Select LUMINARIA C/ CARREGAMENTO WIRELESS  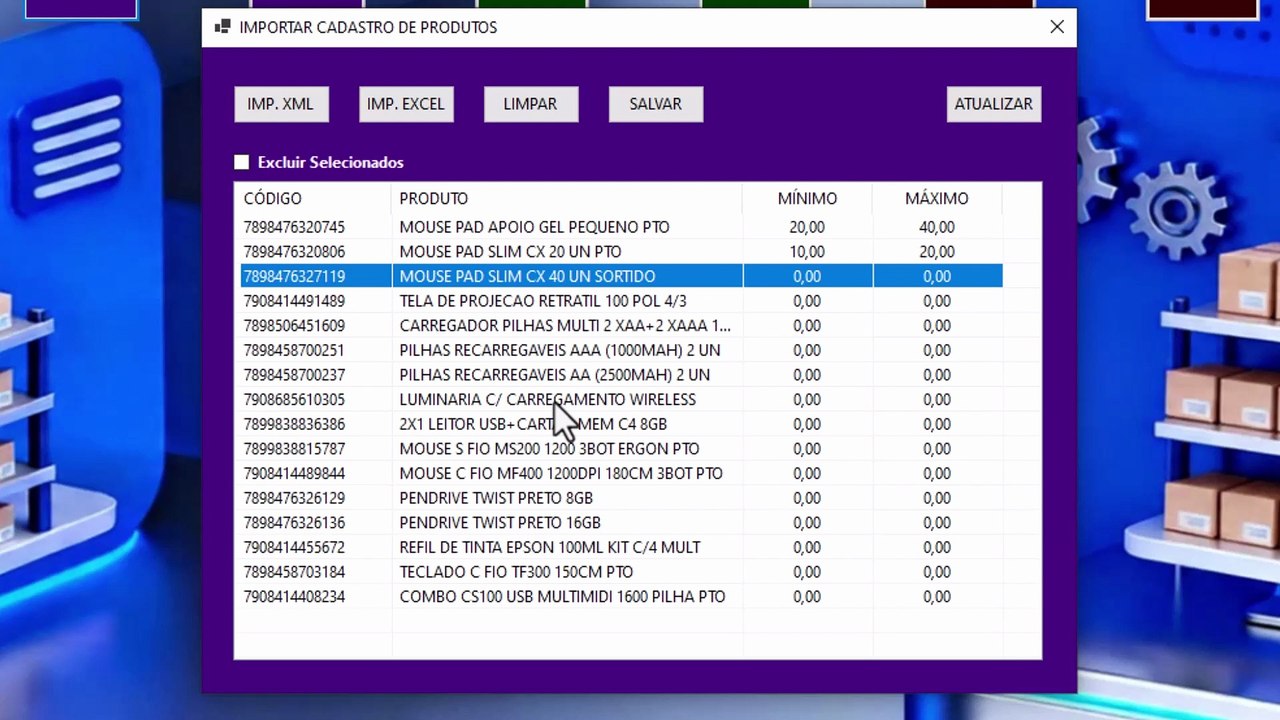[x=547, y=400]
